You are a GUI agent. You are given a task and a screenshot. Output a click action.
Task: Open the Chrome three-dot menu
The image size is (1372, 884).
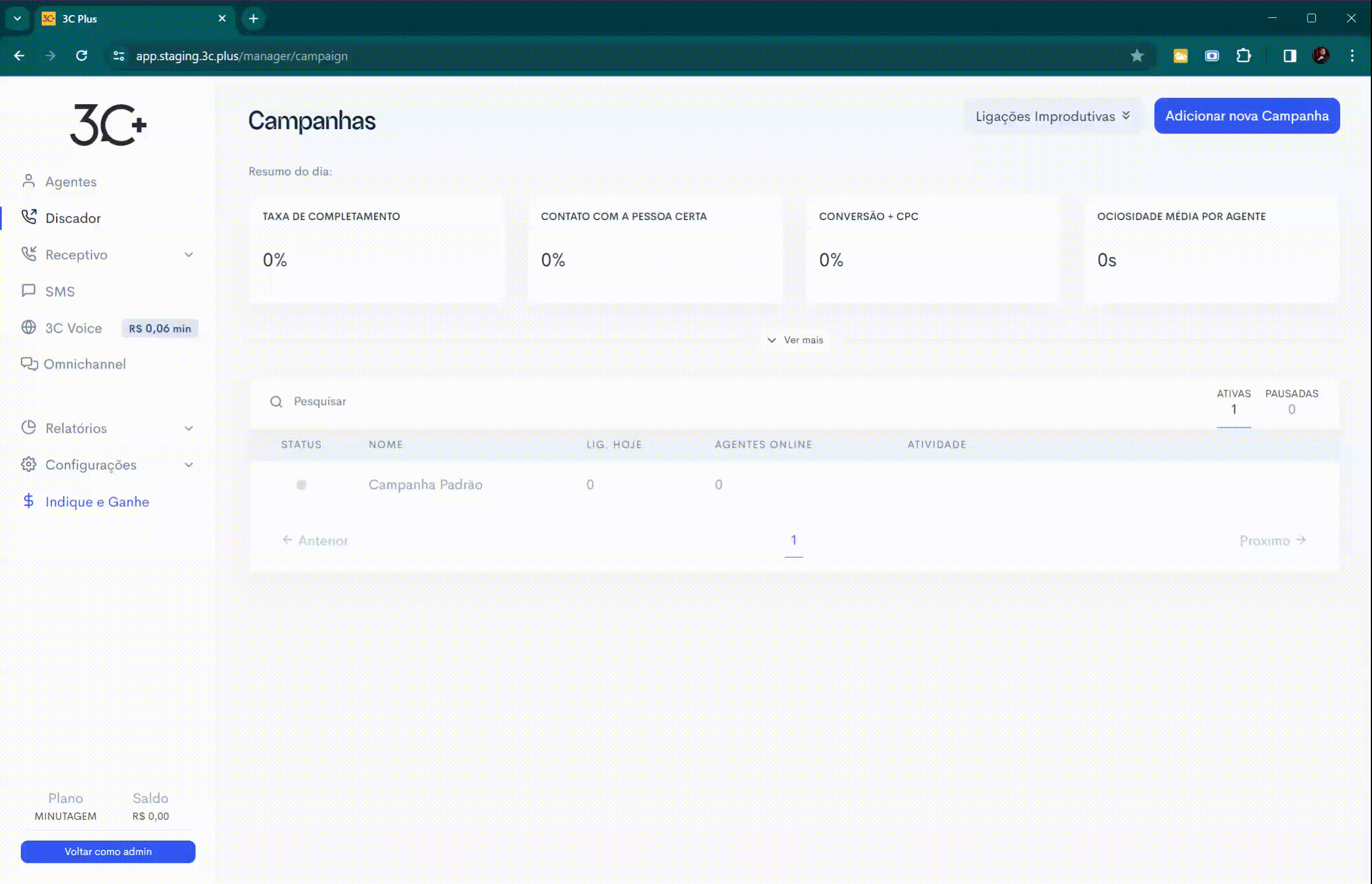pos(1352,56)
